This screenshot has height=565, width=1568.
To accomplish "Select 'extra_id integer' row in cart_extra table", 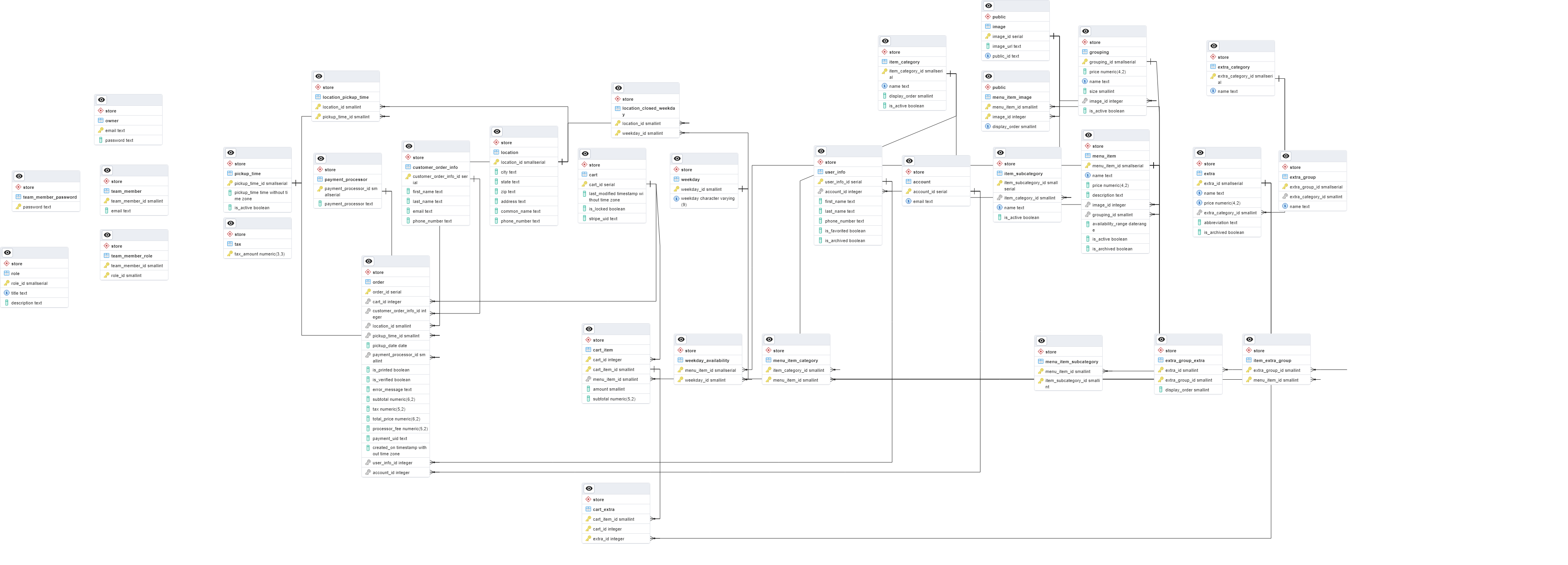I will [617, 538].
